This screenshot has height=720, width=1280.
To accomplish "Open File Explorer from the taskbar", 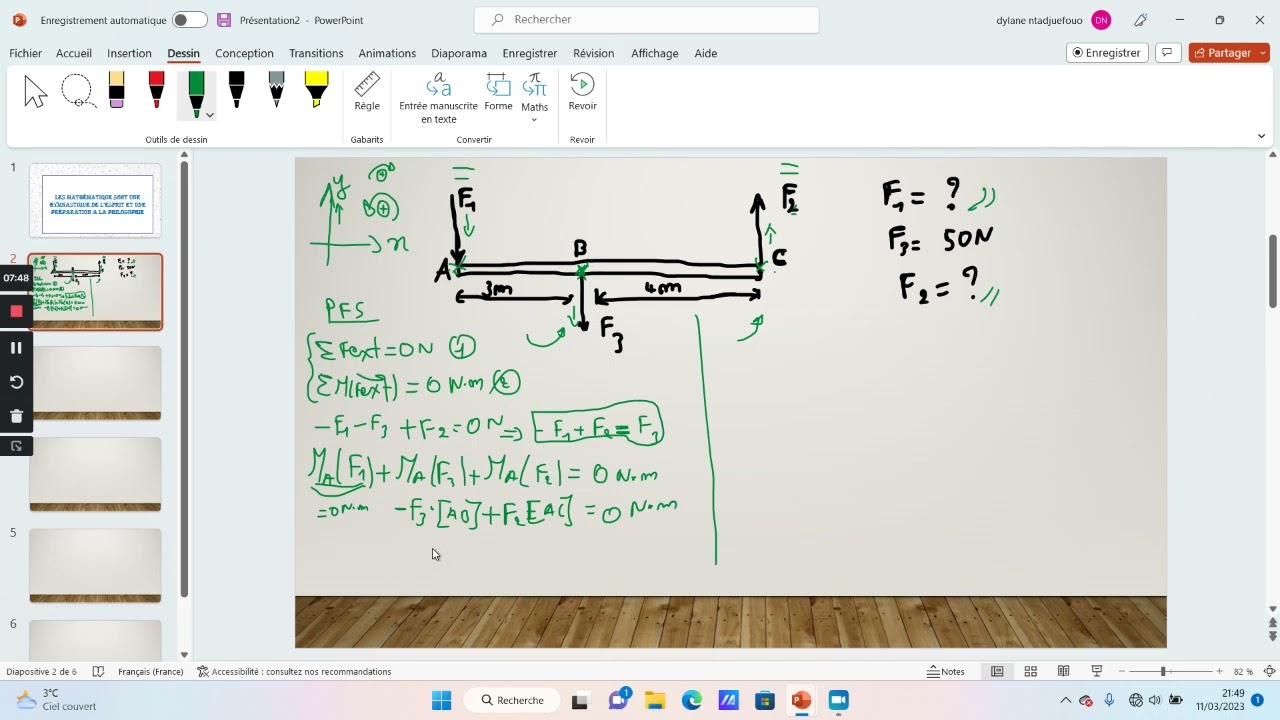I will [655, 700].
